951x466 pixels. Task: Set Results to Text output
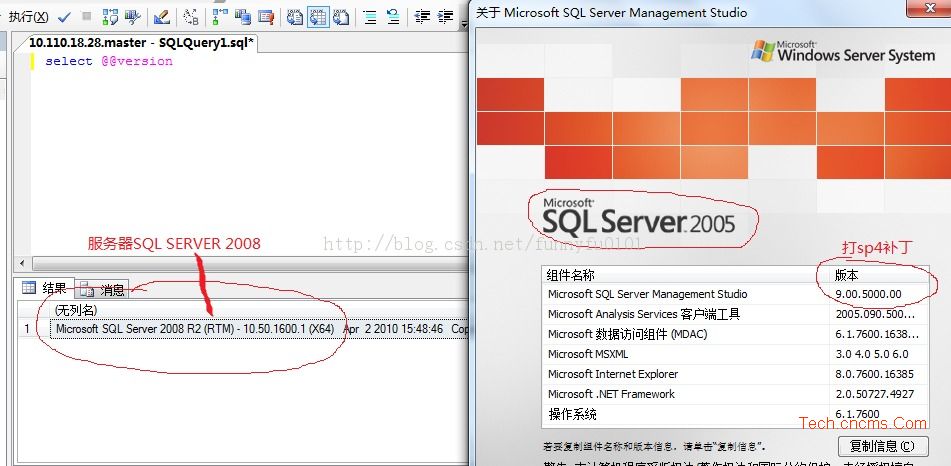(x=295, y=16)
